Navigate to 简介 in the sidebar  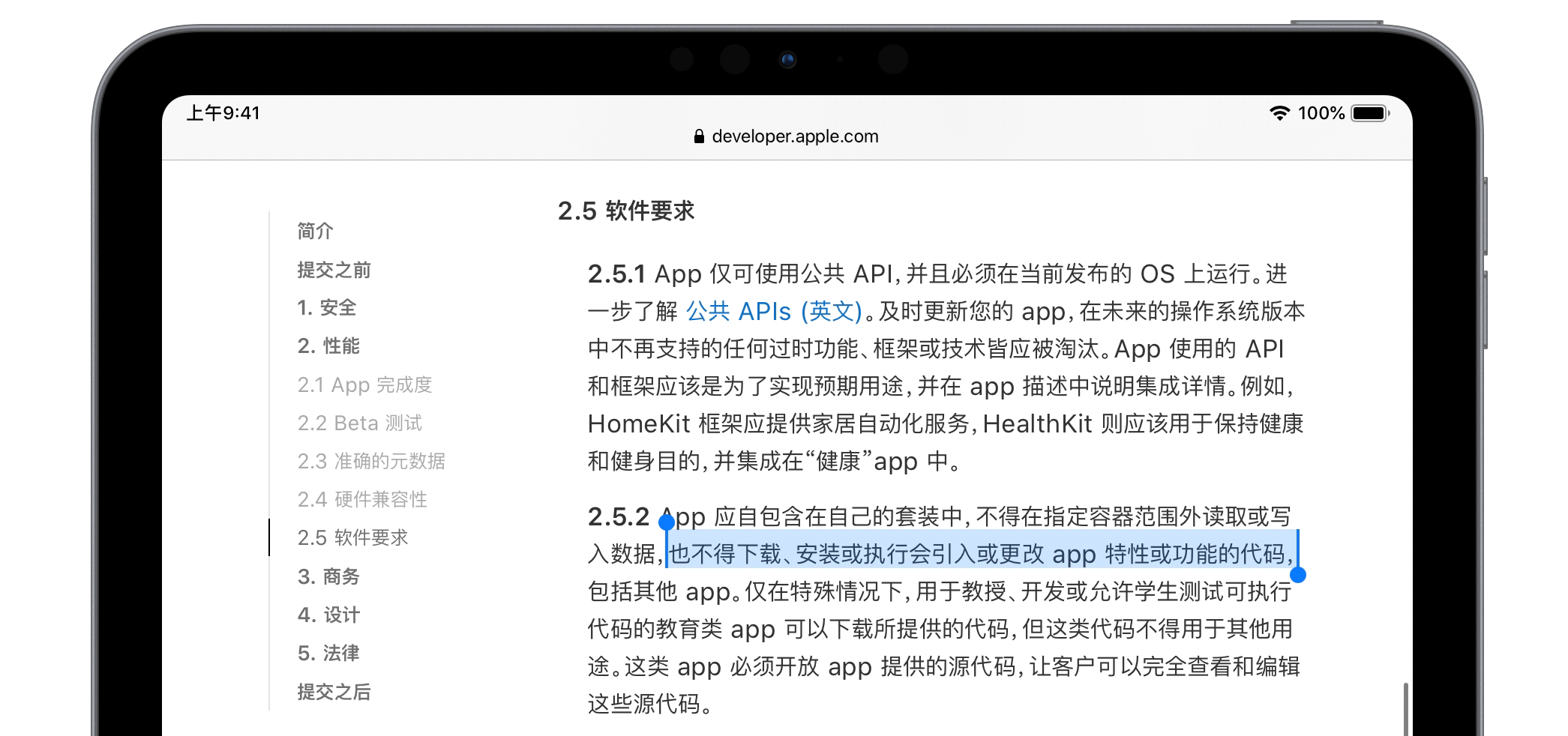pyautogui.click(x=314, y=232)
